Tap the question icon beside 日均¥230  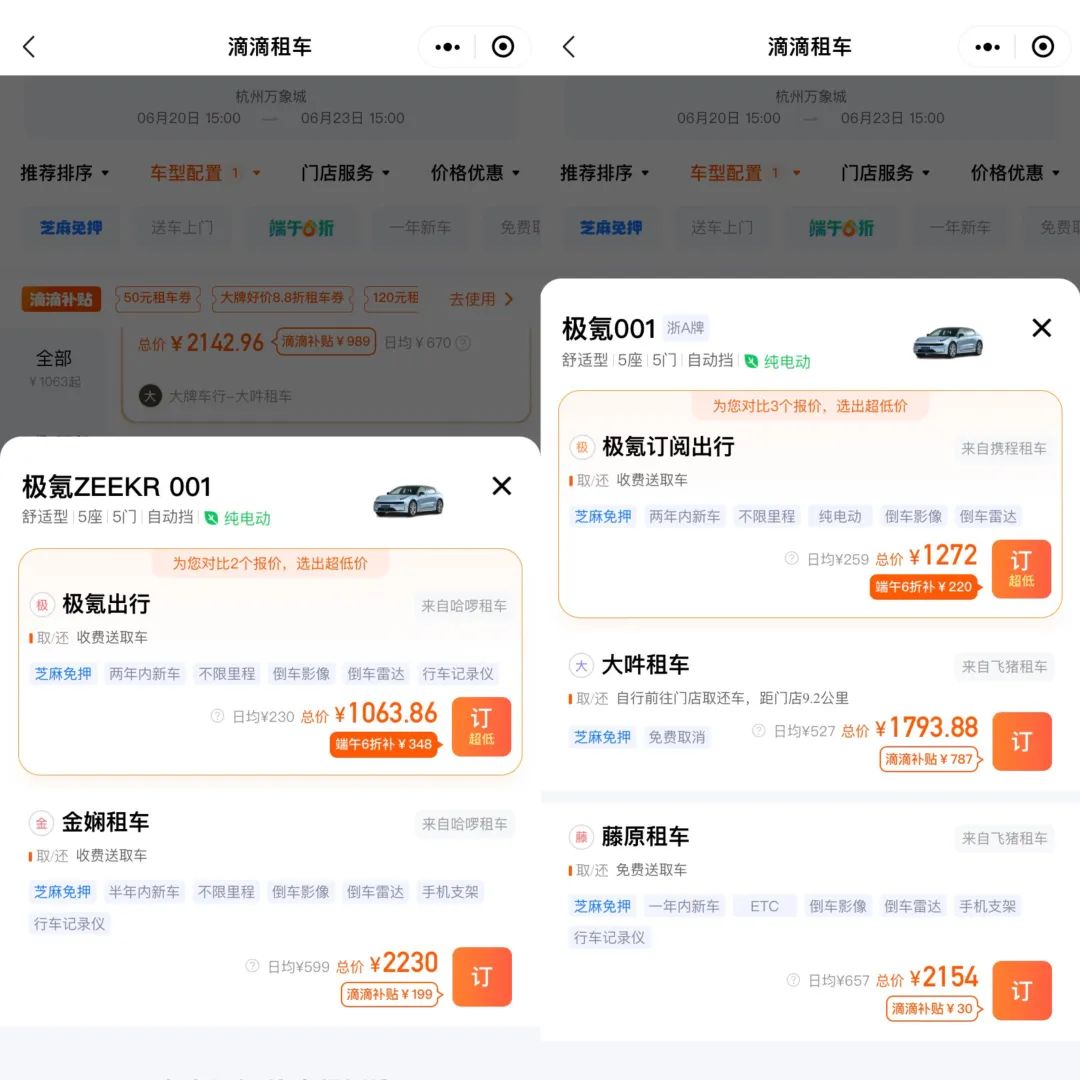pyautogui.click(x=217, y=716)
